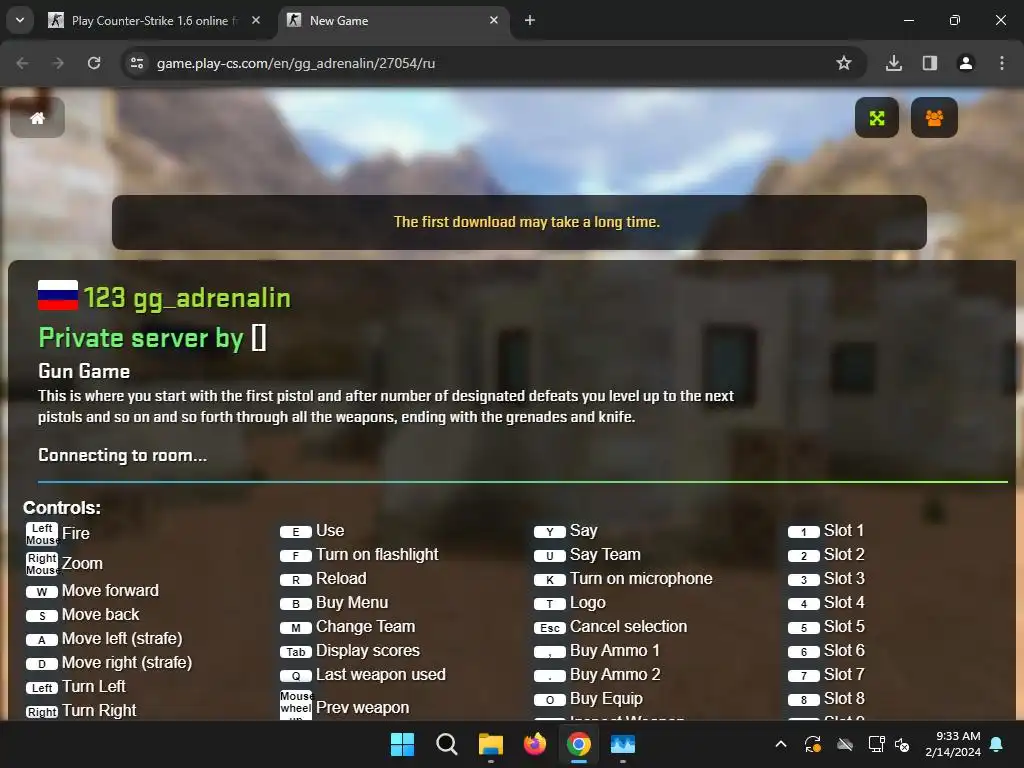This screenshot has width=1024, height=768.
Task: Click the 'Buy Equip' label
Action: 606,699
